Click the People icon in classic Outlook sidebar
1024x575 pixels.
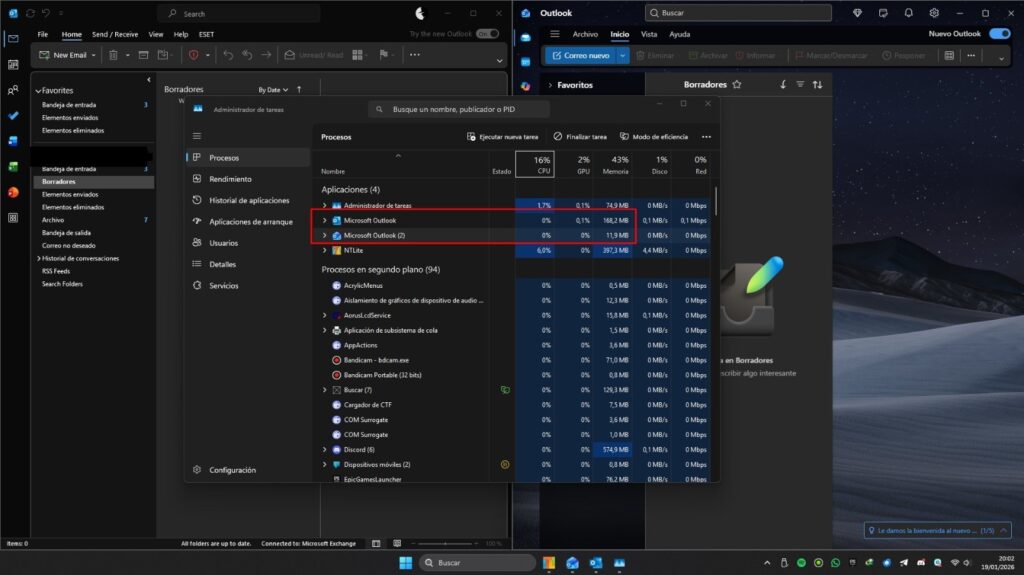coord(13,90)
